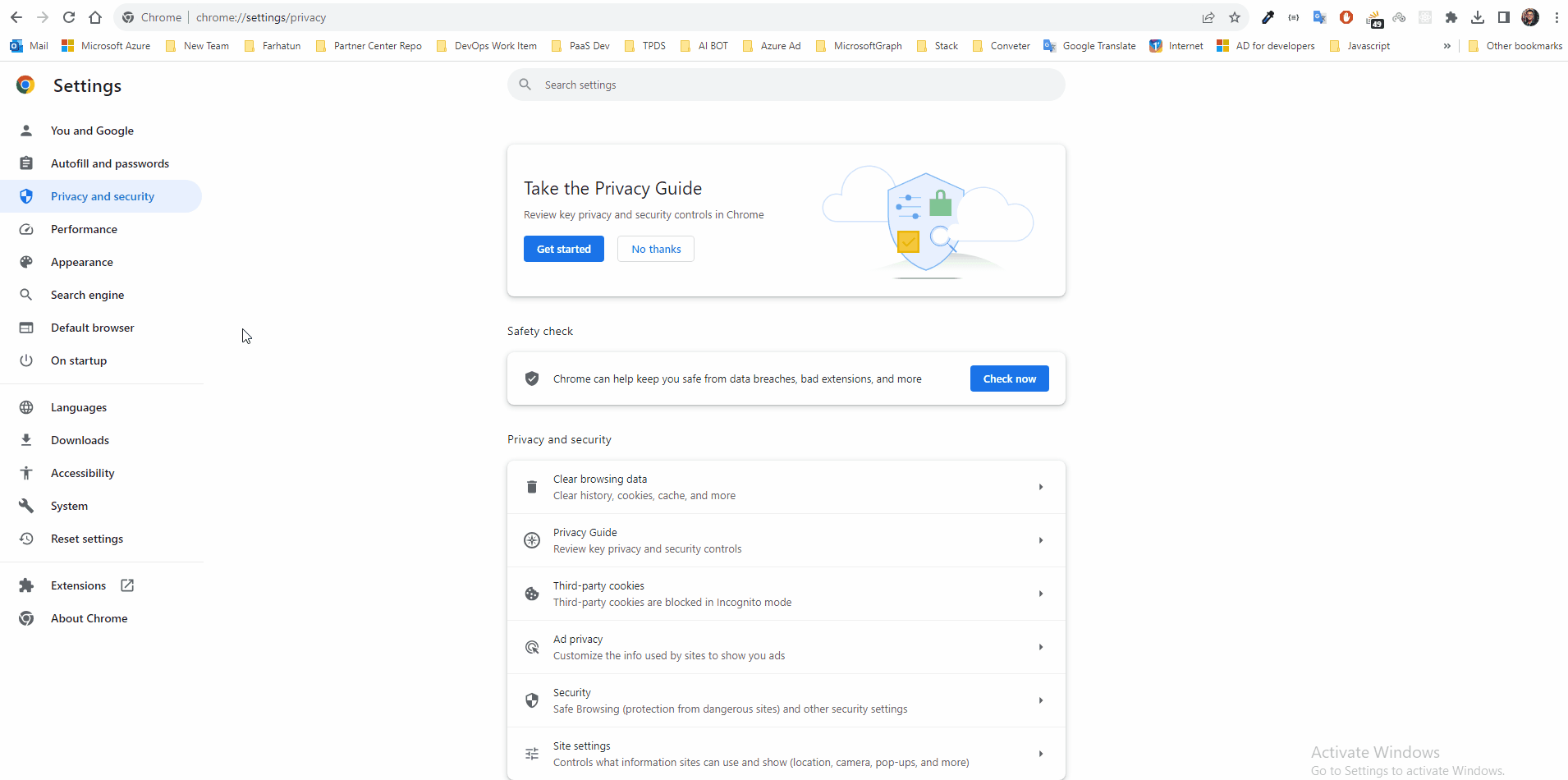Bookmark this tab with the star
This screenshot has width=1568, height=780.
(1235, 17)
